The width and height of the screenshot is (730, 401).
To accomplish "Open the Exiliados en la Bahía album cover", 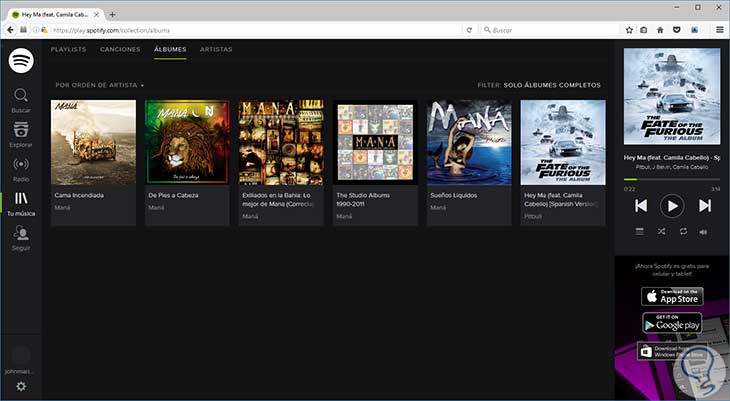I will 281,143.
